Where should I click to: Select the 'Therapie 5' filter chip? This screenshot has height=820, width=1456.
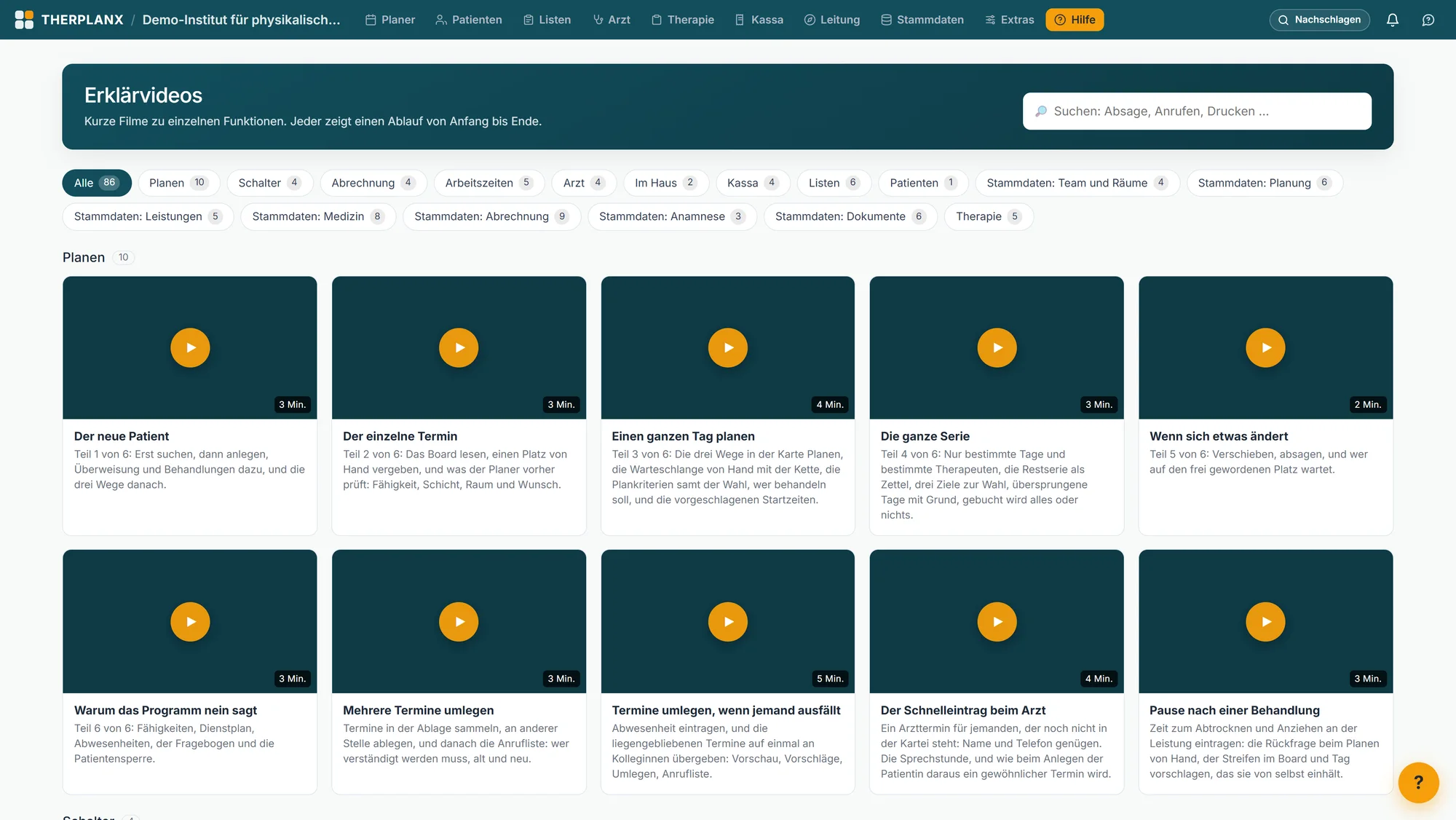(989, 216)
